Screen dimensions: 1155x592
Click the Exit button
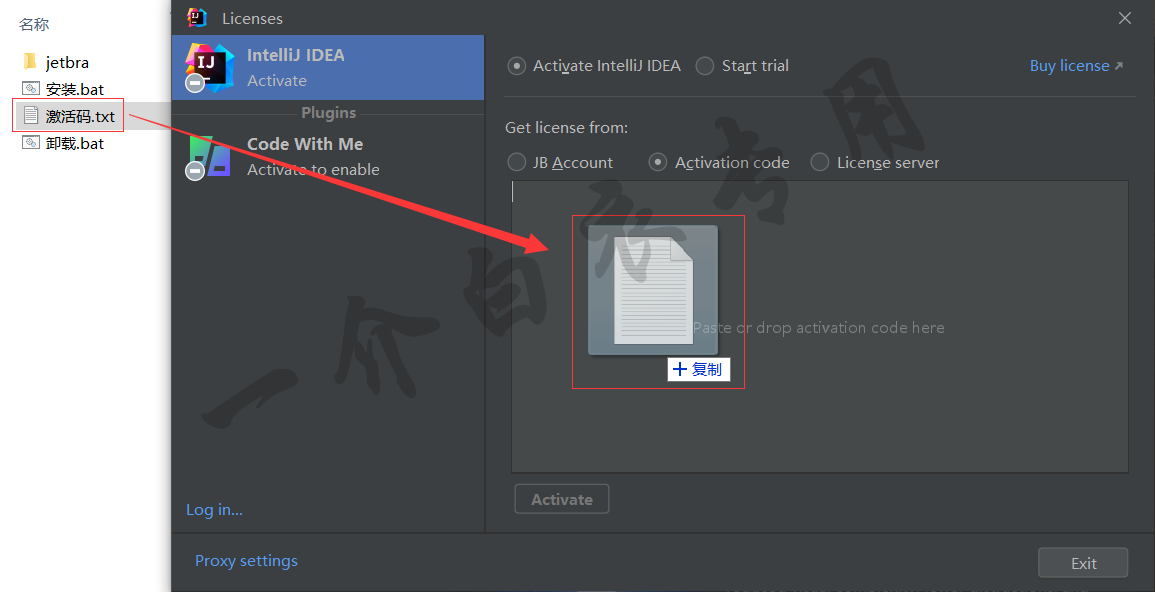click(x=1083, y=563)
